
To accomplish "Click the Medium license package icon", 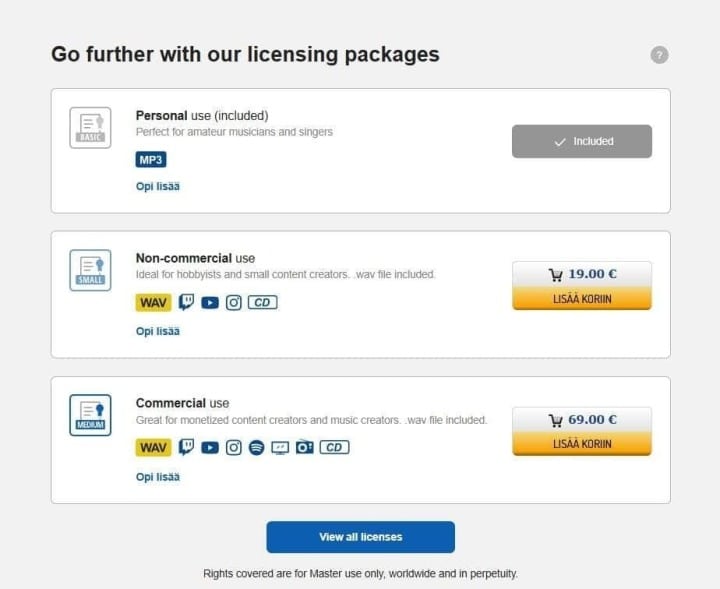I will (x=90, y=415).
